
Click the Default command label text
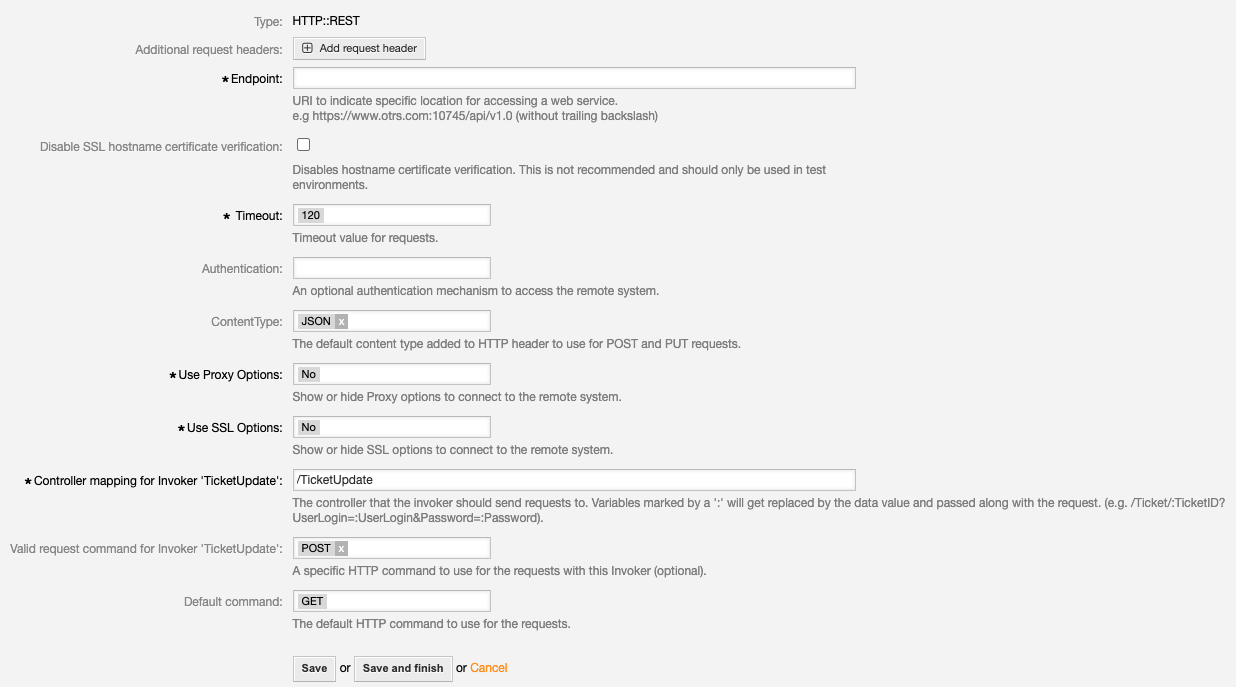[x=233, y=602]
